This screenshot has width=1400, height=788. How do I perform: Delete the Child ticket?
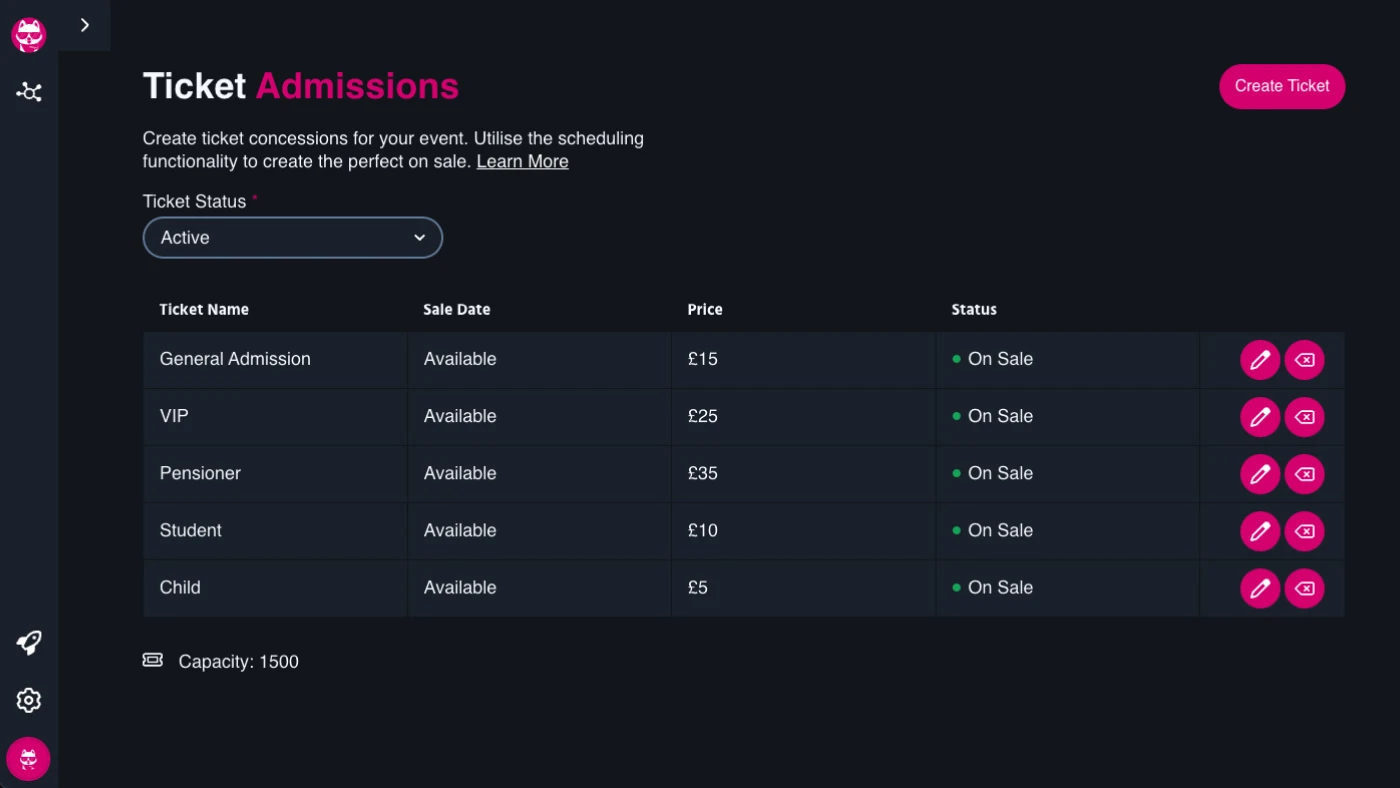point(1304,588)
